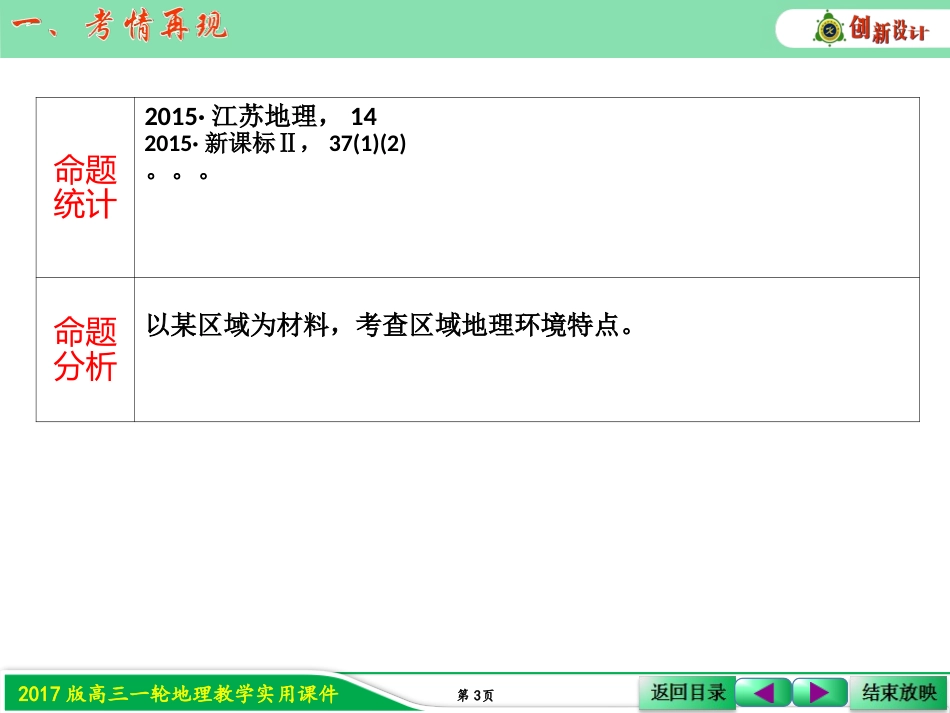Screen dimensions: 950x713
Task: Click the slide heading 一、考情再现
Action: (x=119, y=27)
